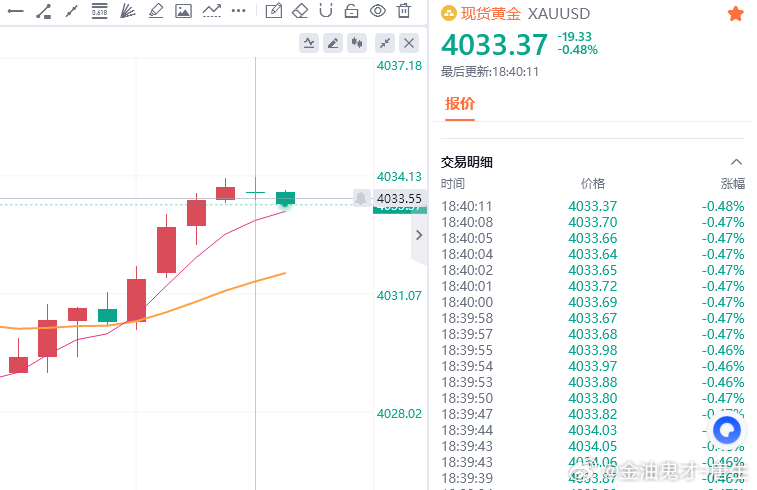Image resolution: width=757 pixels, height=490 pixels.
Task: Open the blue chat support bubble
Action: [x=727, y=430]
